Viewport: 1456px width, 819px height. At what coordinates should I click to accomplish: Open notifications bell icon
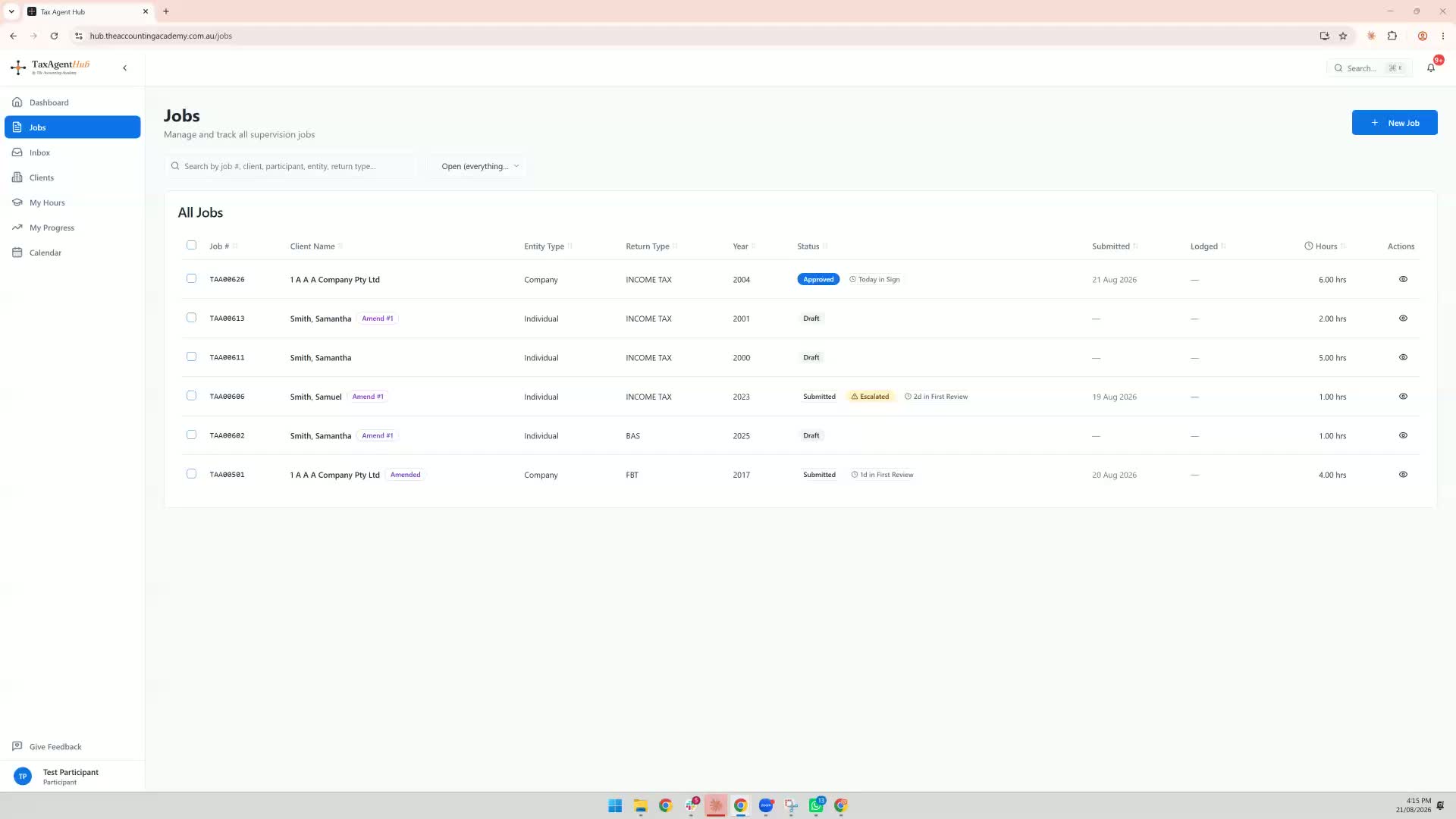(1431, 68)
